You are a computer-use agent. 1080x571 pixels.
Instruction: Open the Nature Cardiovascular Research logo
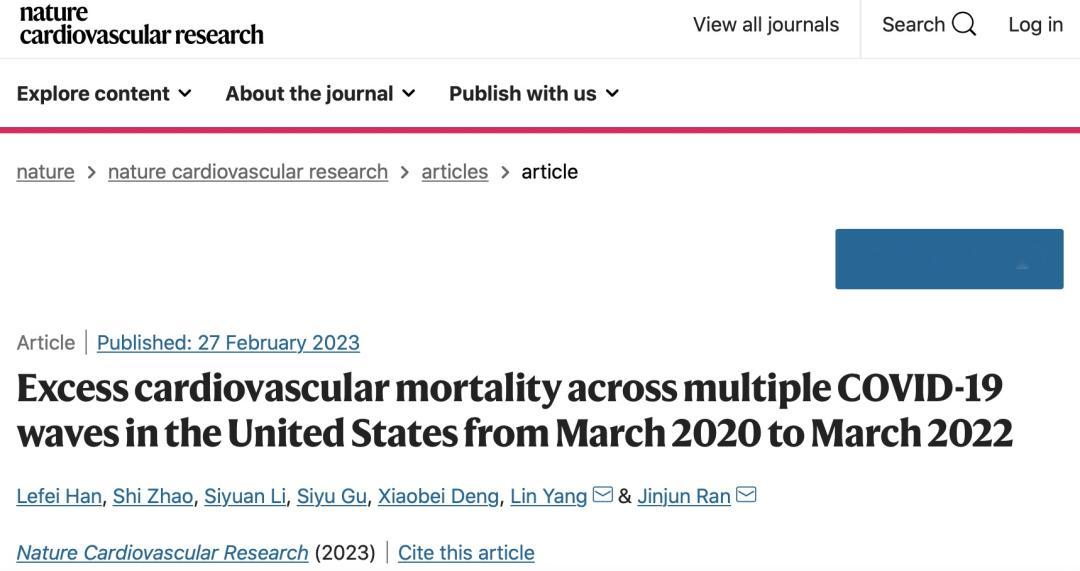[x=141, y=24]
